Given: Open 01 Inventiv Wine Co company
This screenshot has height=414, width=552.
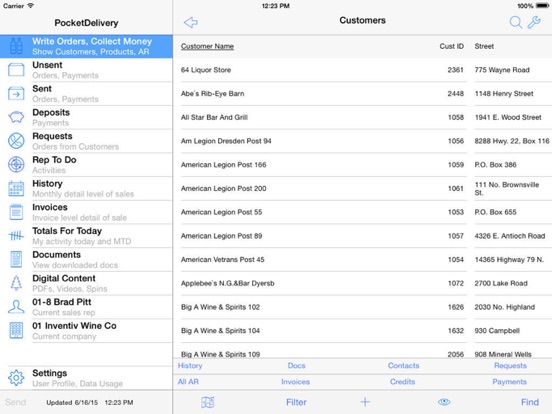Looking at the screenshot, I should coord(86,330).
